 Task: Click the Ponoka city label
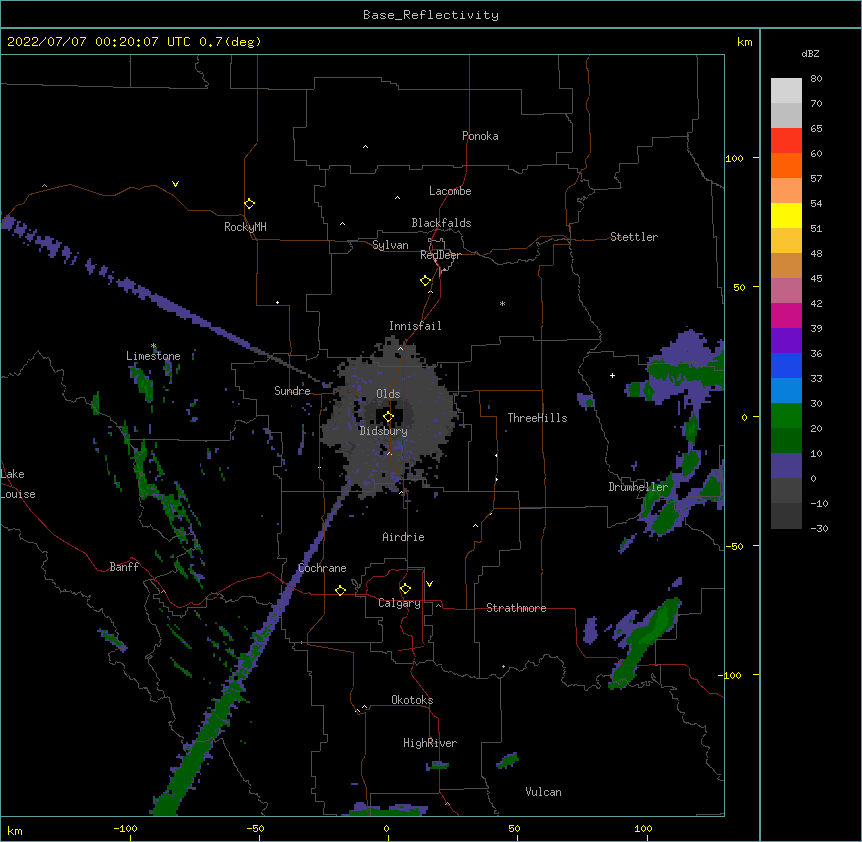[480, 136]
